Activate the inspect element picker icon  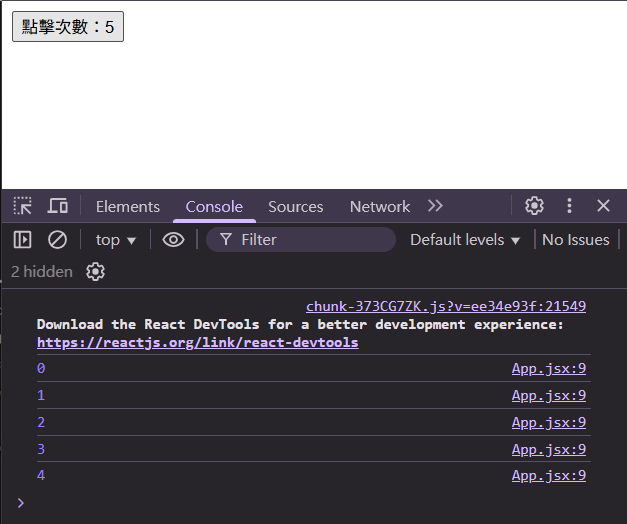pos(22,206)
